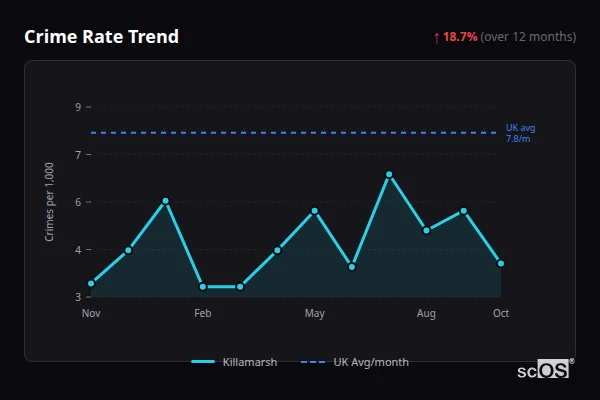Select the January peak data point at 6
The width and height of the screenshot is (600, 400).
(165, 201)
